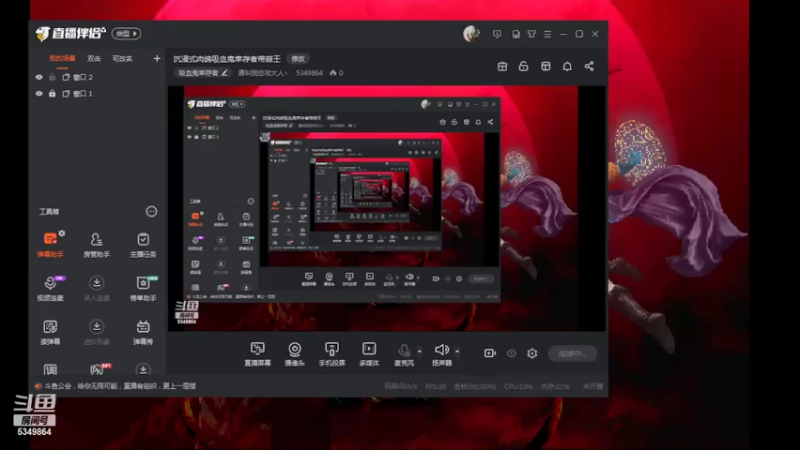Image resolution: width=800 pixels, height=450 pixels.
Task: Select the 窗口 2 source row
Action: point(97,77)
